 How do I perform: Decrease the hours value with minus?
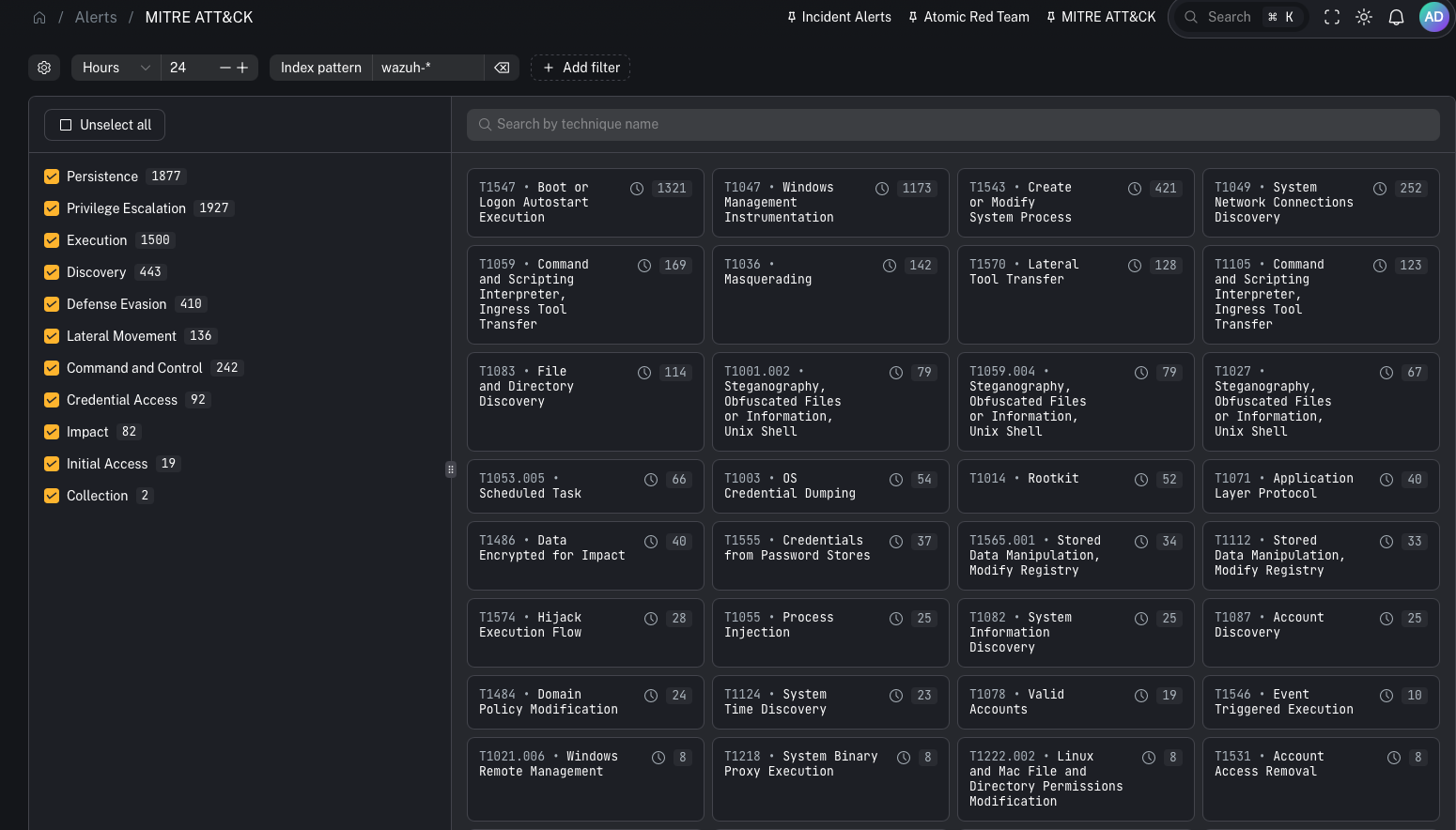tap(225, 68)
